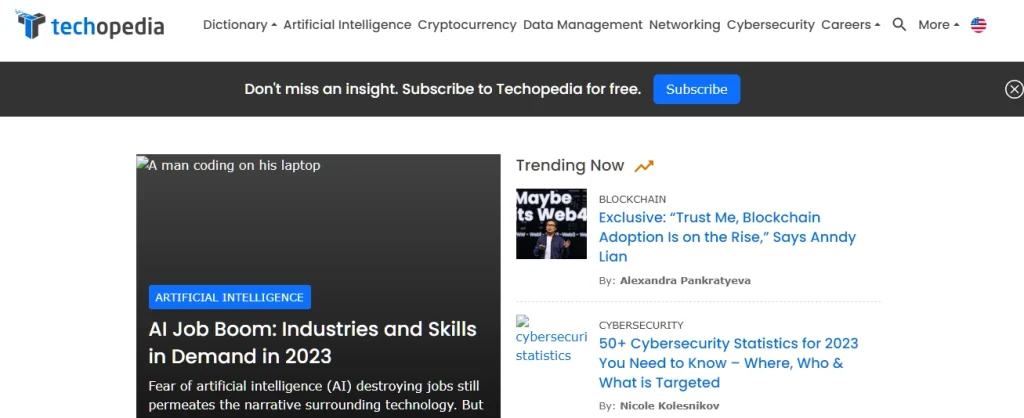Click the cybersecurity statistics thumbnail image
This screenshot has width=1024, height=418.
click(550, 340)
